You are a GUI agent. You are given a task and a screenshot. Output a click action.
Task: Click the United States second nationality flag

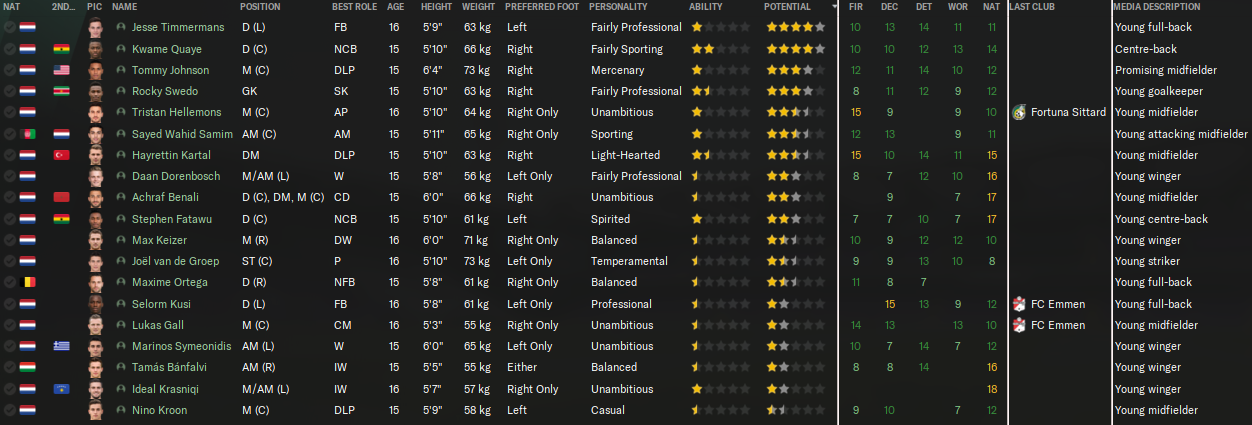(61, 70)
